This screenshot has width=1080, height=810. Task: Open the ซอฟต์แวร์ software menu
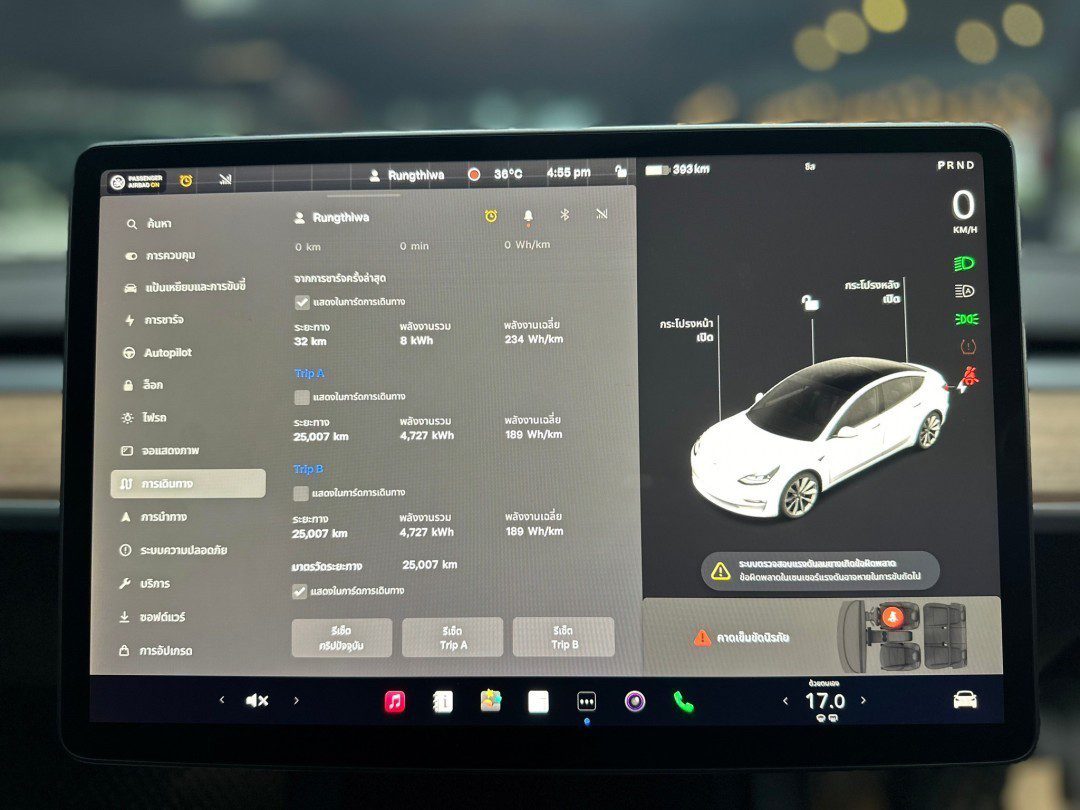[x=152, y=617]
